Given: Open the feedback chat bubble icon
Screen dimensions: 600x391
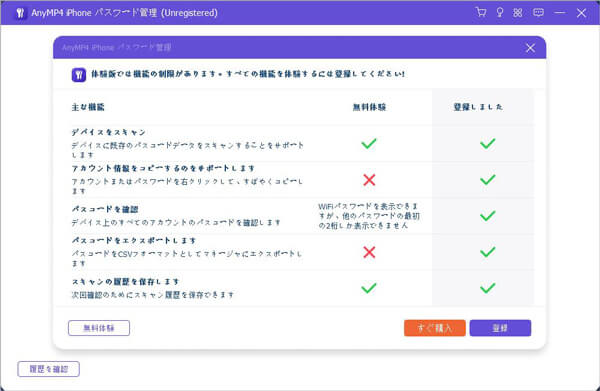Looking at the screenshot, I should click(538, 13).
